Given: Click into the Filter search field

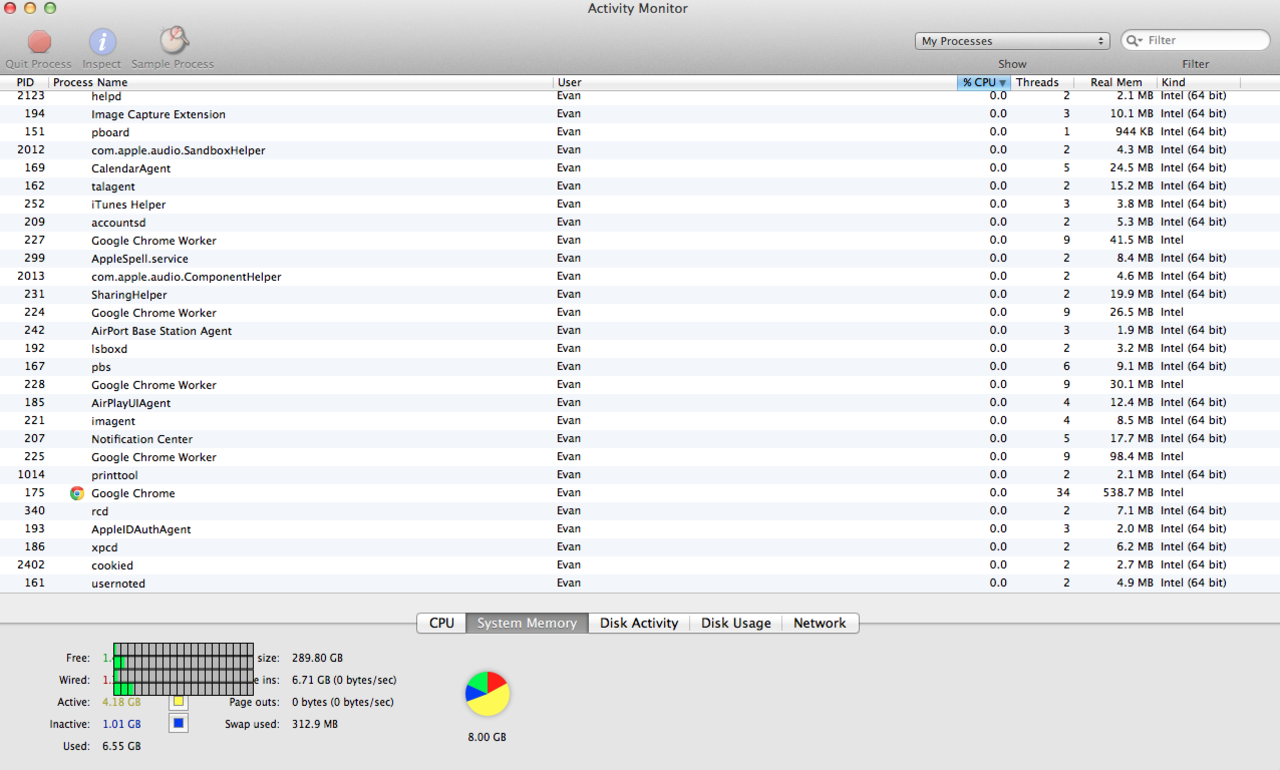Looking at the screenshot, I should tap(1196, 41).
